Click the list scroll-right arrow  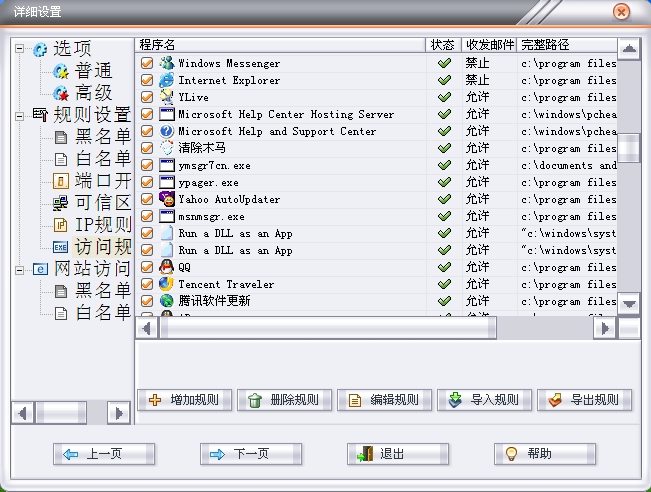click(x=604, y=329)
